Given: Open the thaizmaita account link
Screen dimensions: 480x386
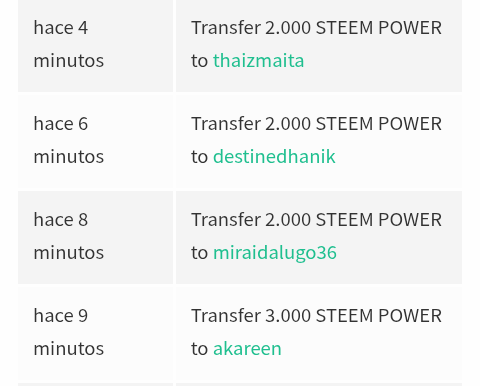Looking at the screenshot, I should click(258, 61).
